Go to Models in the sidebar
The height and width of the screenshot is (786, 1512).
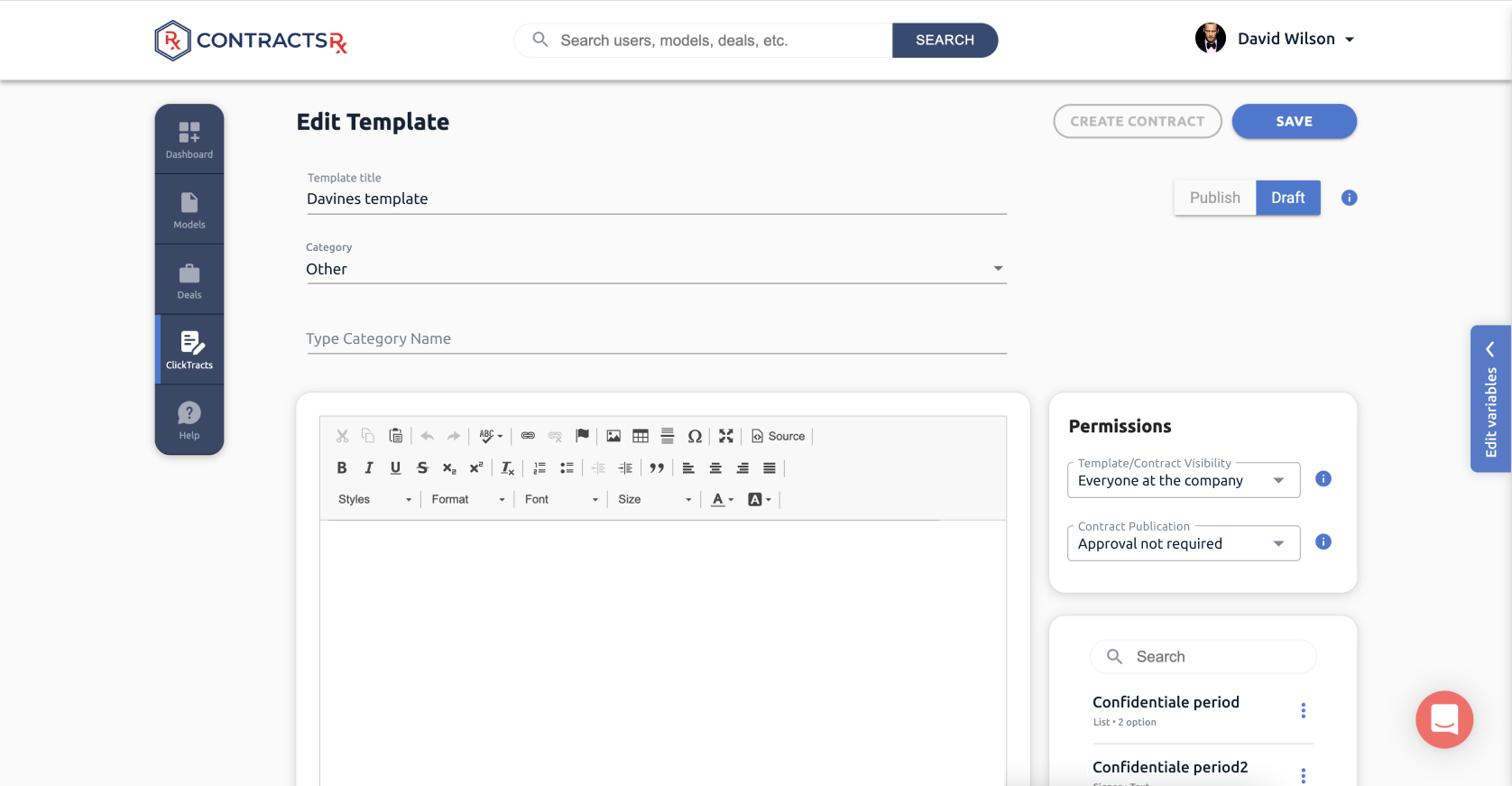(x=189, y=210)
